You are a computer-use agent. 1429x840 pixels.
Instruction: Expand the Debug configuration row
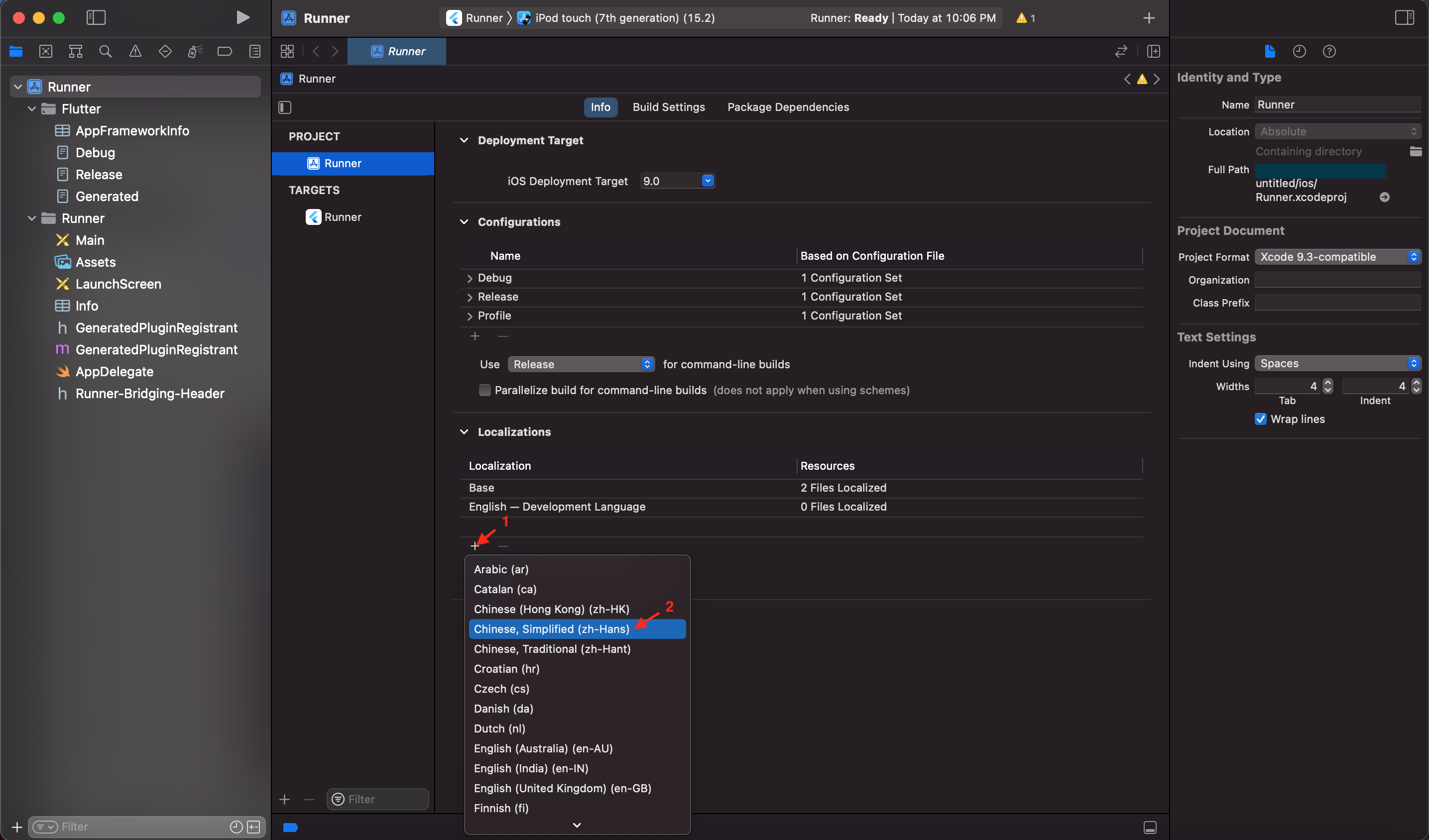(x=470, y=278)
